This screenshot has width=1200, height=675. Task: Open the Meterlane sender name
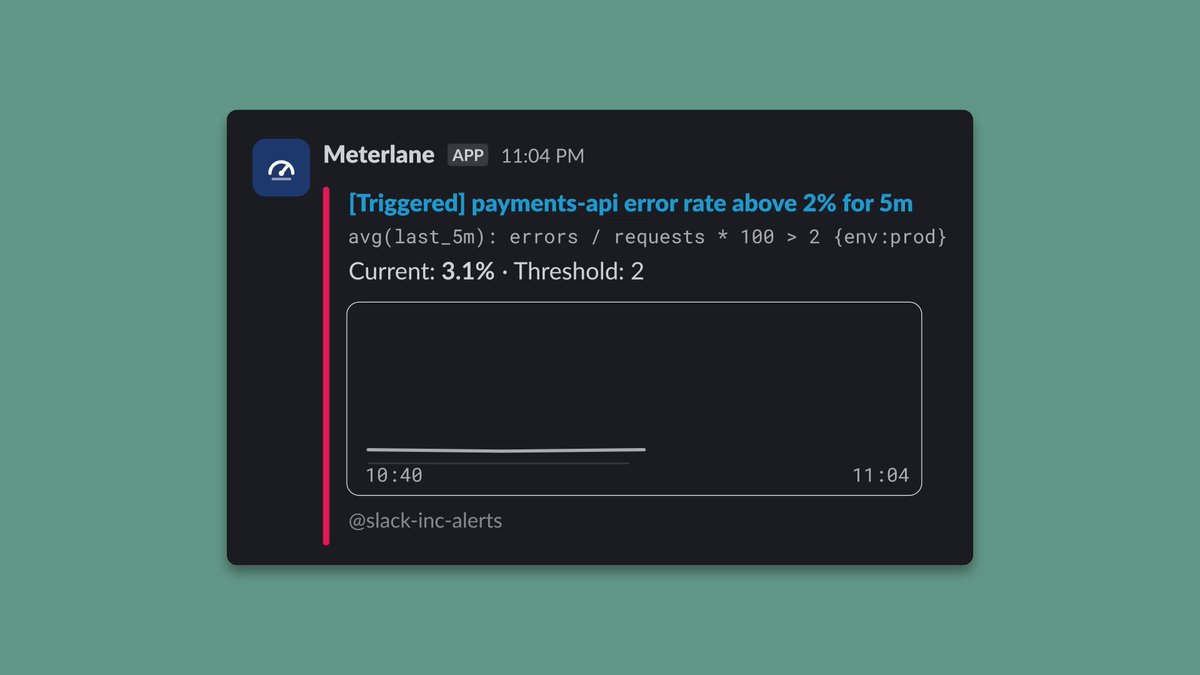379,155
